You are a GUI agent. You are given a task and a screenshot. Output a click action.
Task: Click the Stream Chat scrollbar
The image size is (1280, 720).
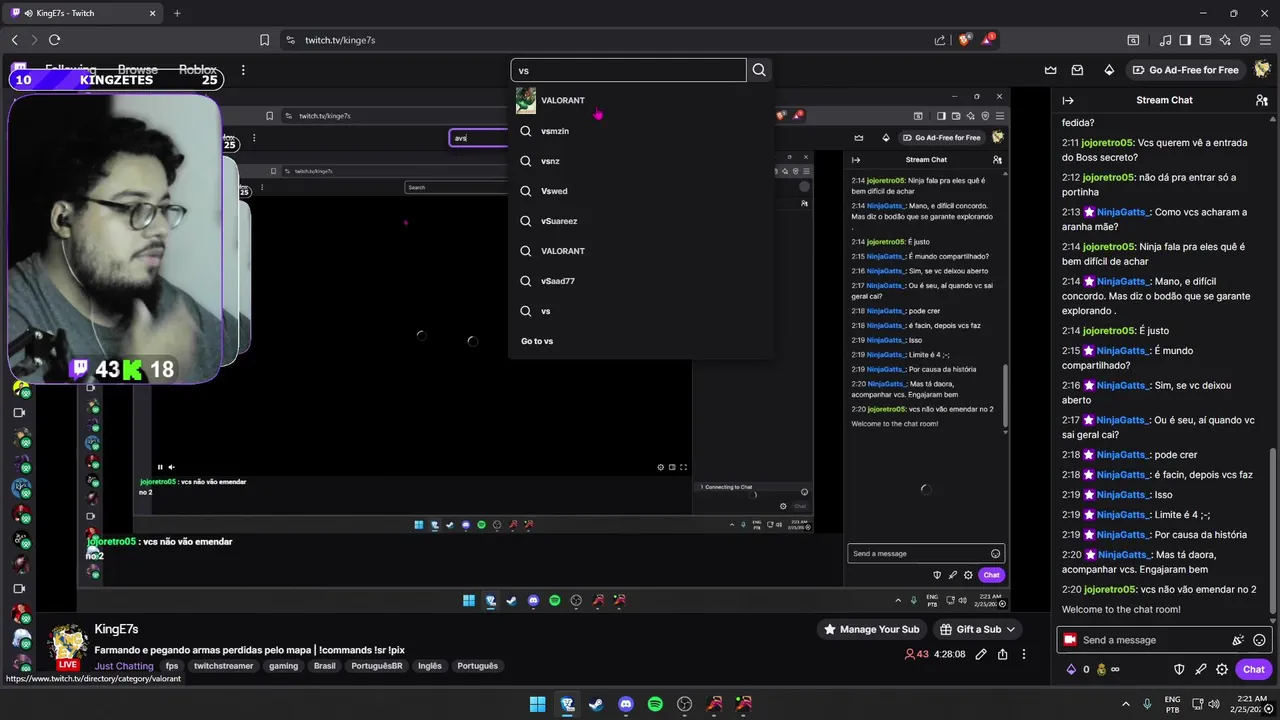[1273, 529]
